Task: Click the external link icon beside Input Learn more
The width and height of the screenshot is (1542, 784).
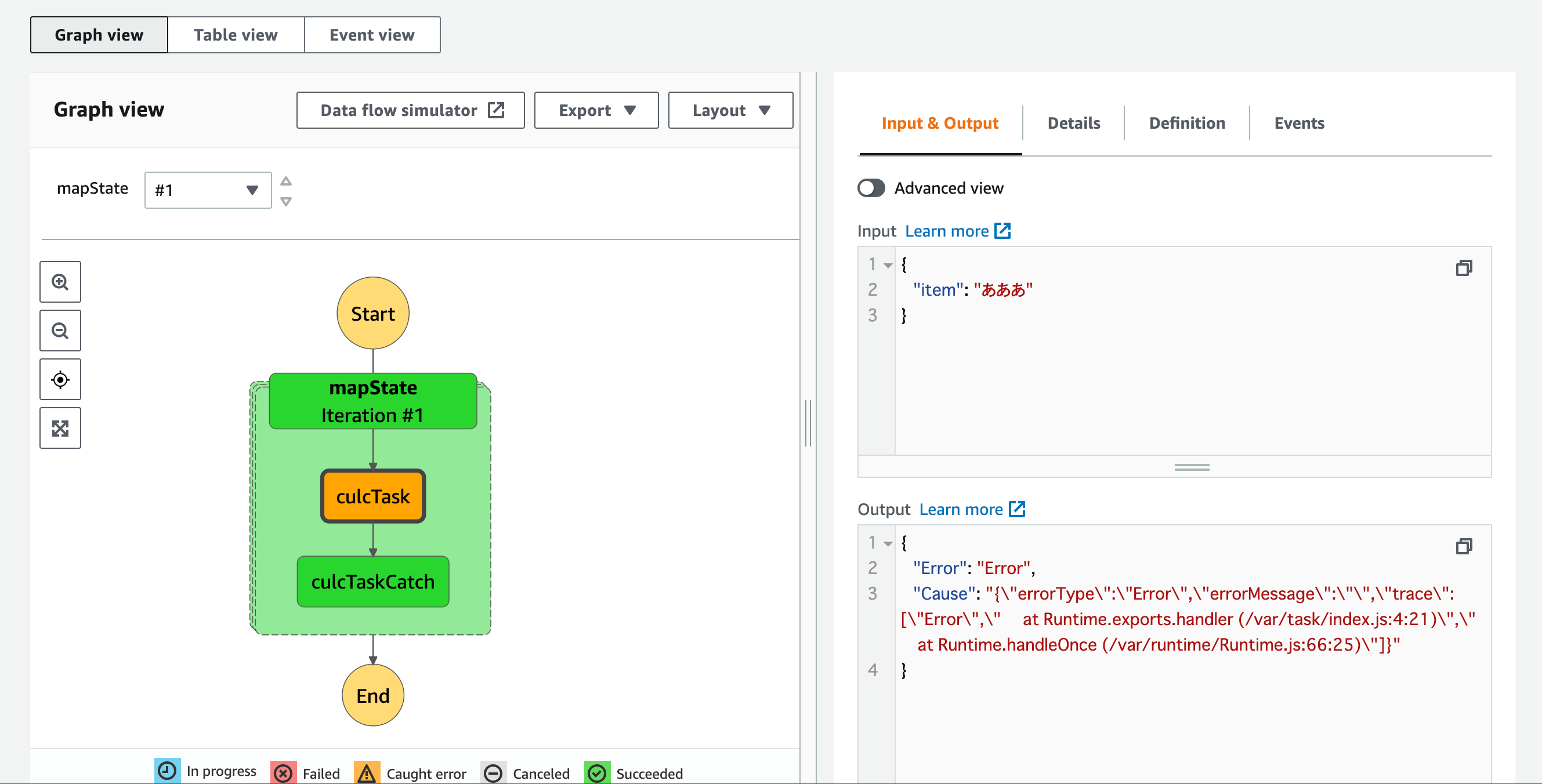Action: [x=1002, y=231]
